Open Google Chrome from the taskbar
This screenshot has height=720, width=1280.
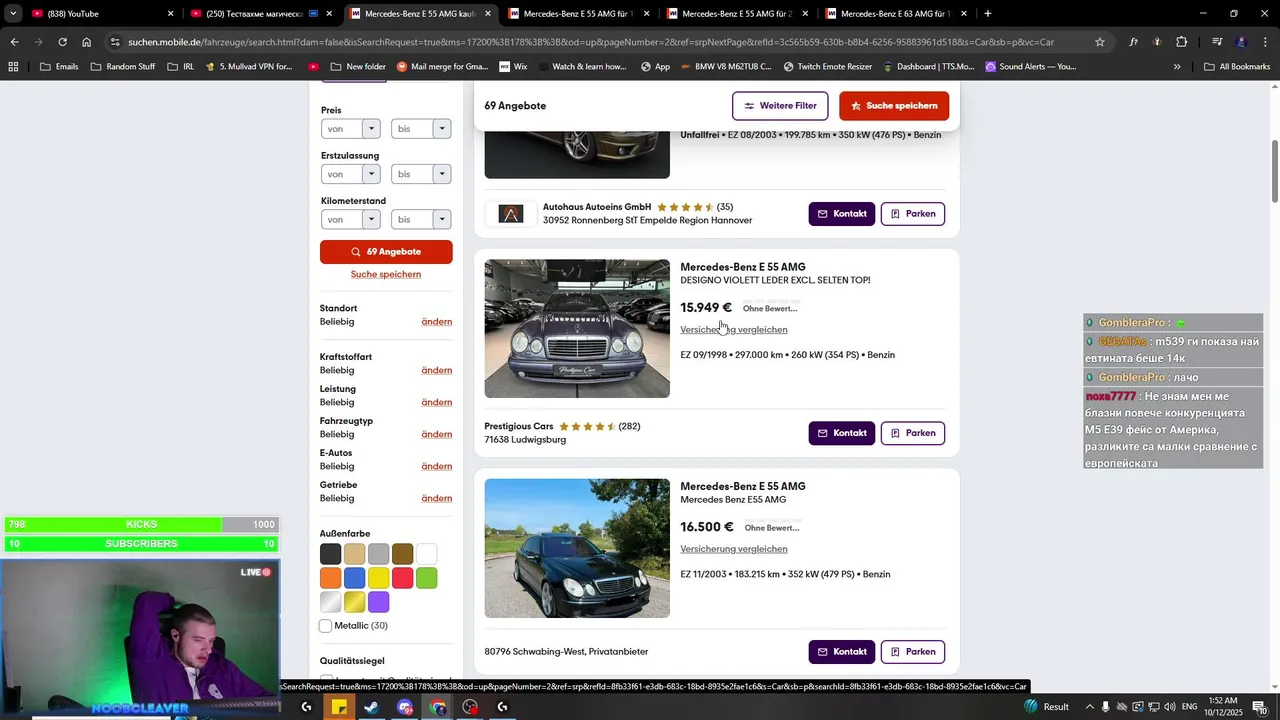click(437, 707)
